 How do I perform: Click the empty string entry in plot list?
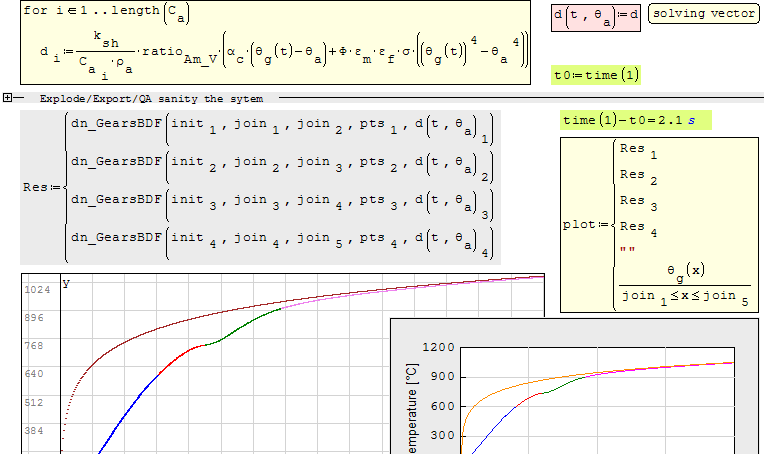tap(629, 250)
